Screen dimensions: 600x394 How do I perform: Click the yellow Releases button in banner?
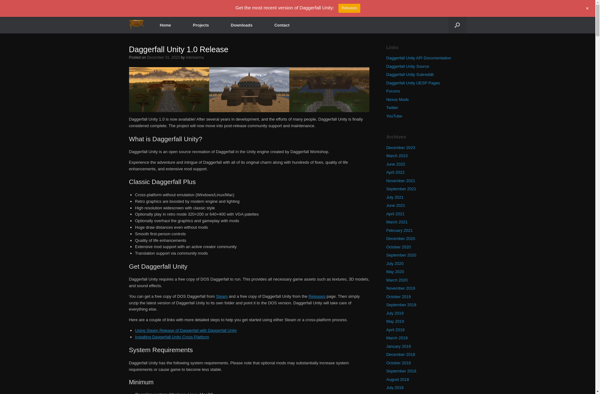(349, 8)
